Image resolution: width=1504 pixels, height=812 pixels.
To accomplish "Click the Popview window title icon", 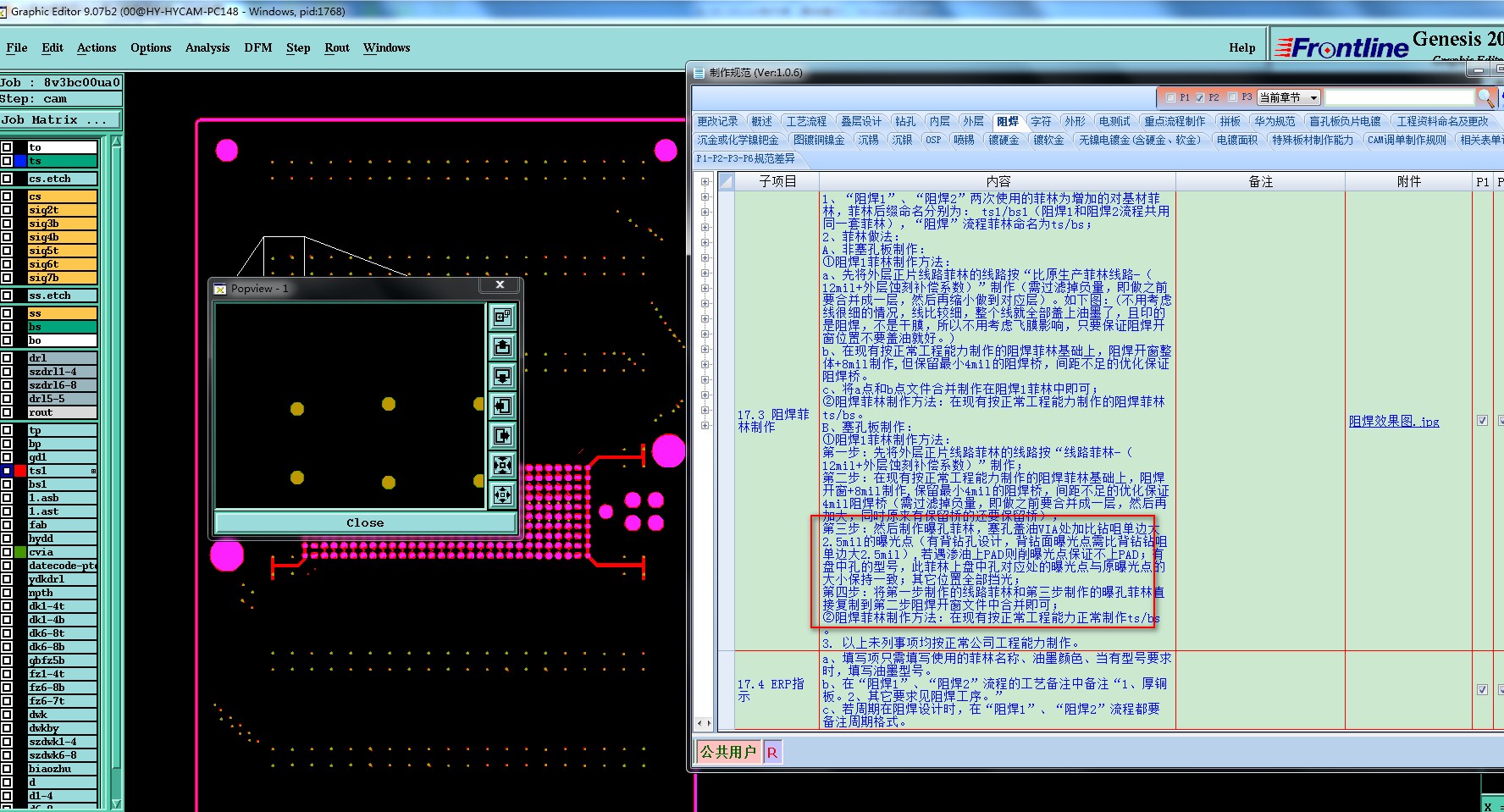I will point(221,289).
